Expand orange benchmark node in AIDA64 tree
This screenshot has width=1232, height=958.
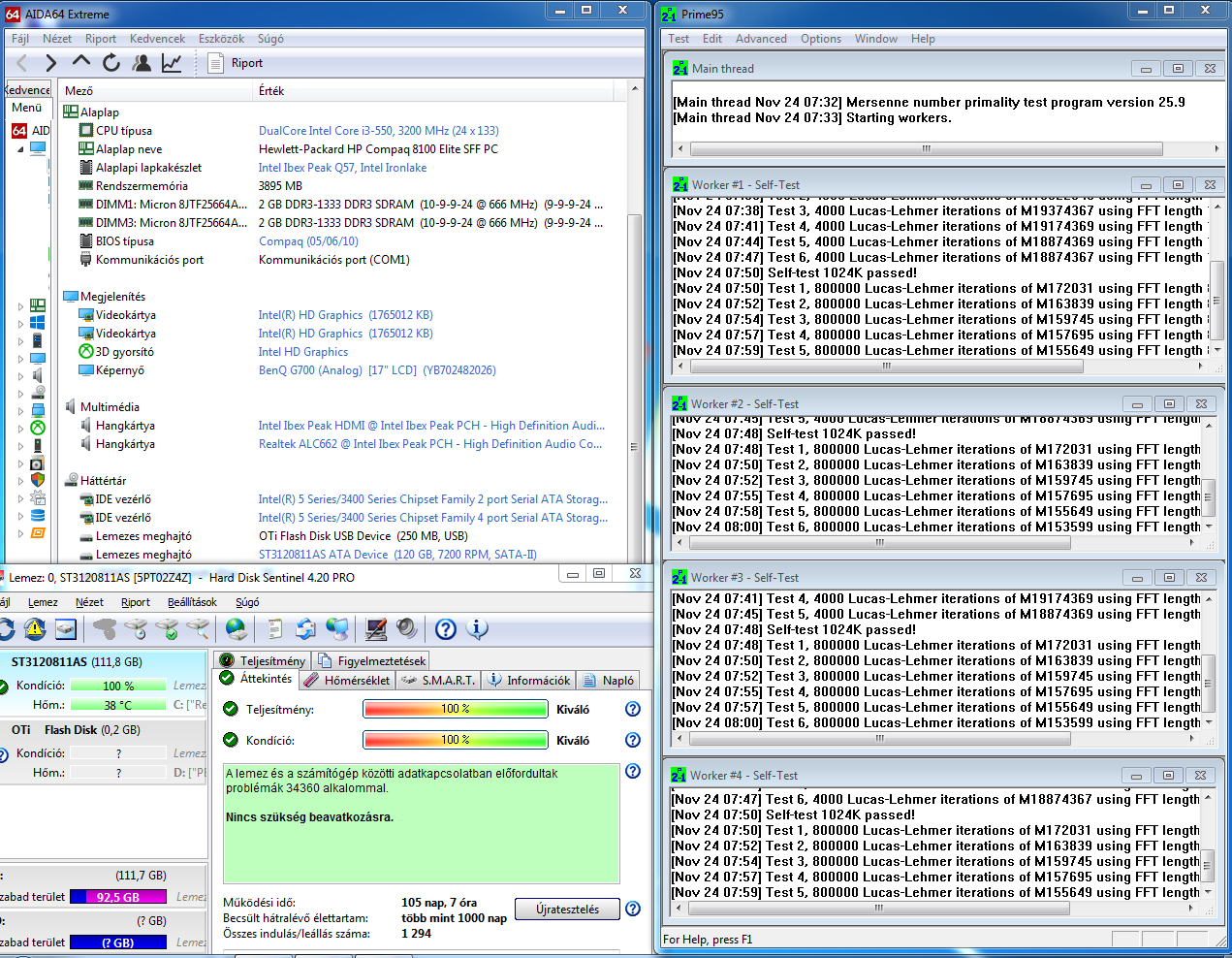point(20,532)
